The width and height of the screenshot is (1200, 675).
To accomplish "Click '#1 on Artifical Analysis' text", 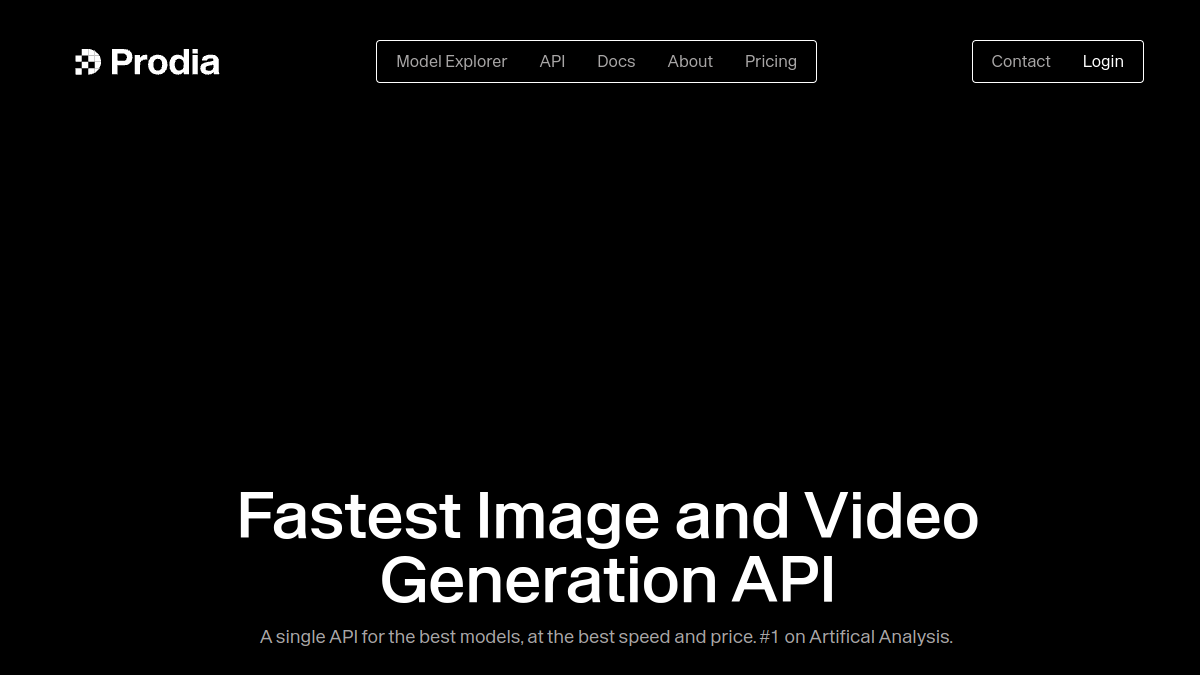I will [x=856, y=637].
